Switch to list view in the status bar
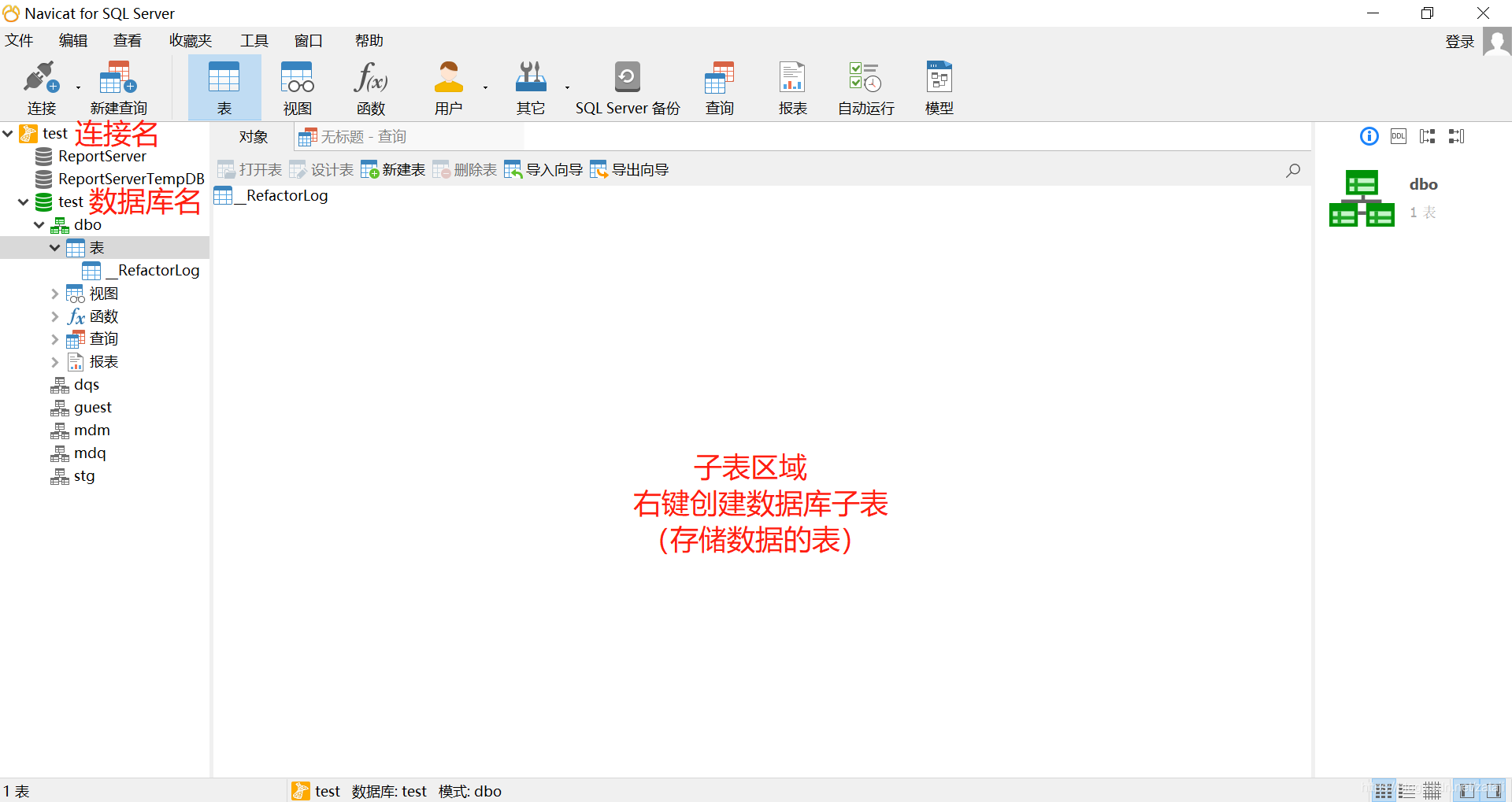The height and width of the screenshot is (802, 1512). 1407,789
